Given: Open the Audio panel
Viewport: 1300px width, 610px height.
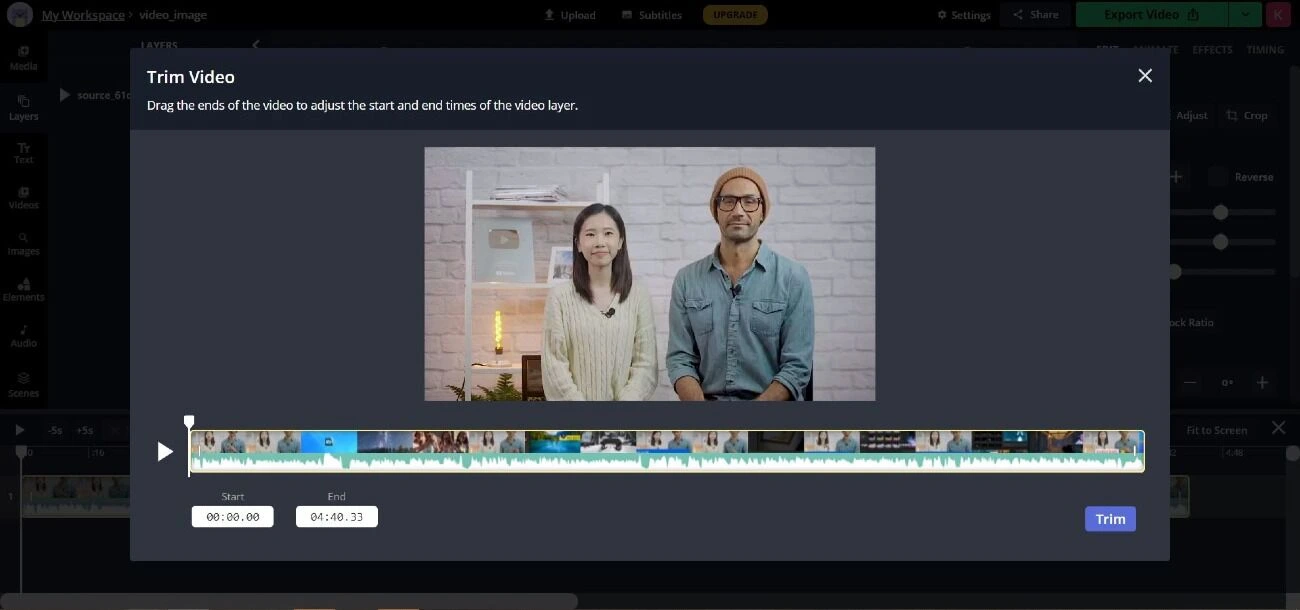Looking at the screenshot, I should click(22, 334).
